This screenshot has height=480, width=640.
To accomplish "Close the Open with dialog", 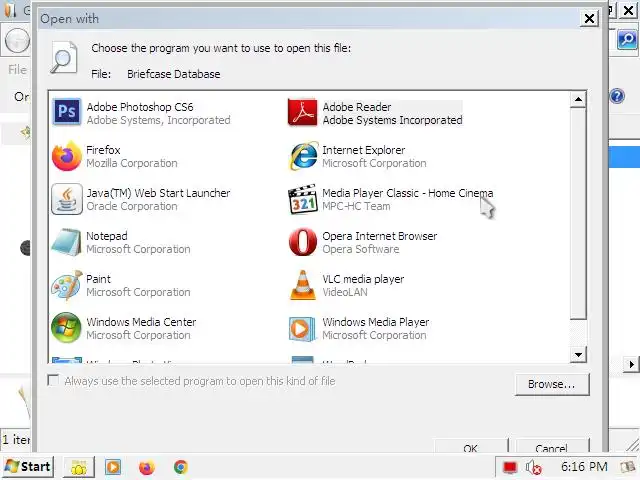I will (x=589, y=18).
